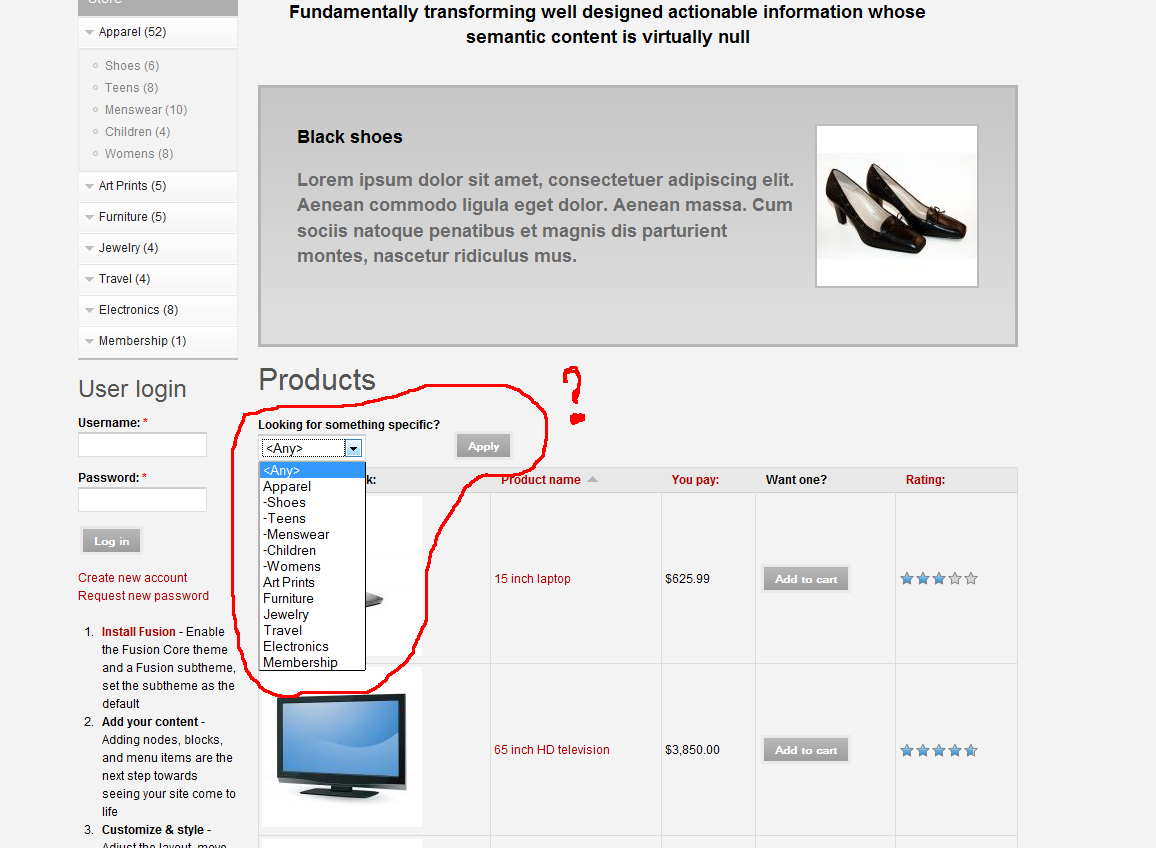
Task: Toggle the category filter dropdown arrow
Action: (353, 449)
